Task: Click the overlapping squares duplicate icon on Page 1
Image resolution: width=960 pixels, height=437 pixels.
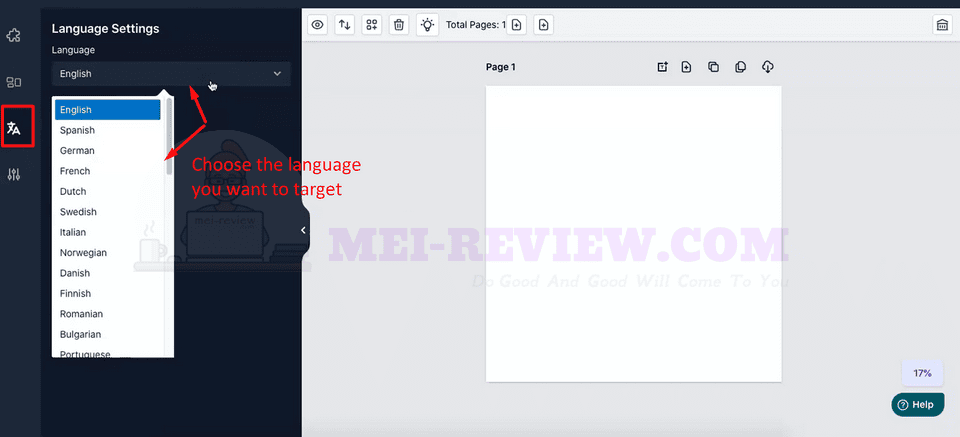Action: click(713, 67)
